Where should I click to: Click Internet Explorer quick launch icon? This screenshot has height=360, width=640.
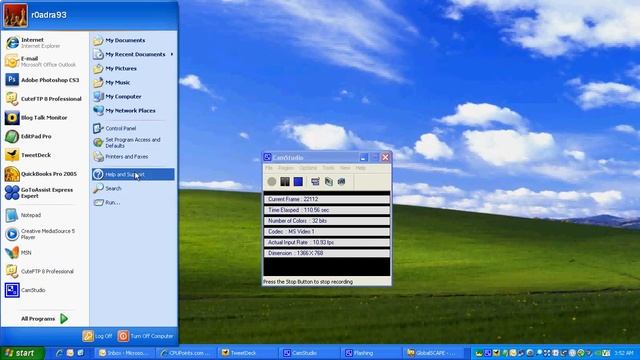coord(59,353)
